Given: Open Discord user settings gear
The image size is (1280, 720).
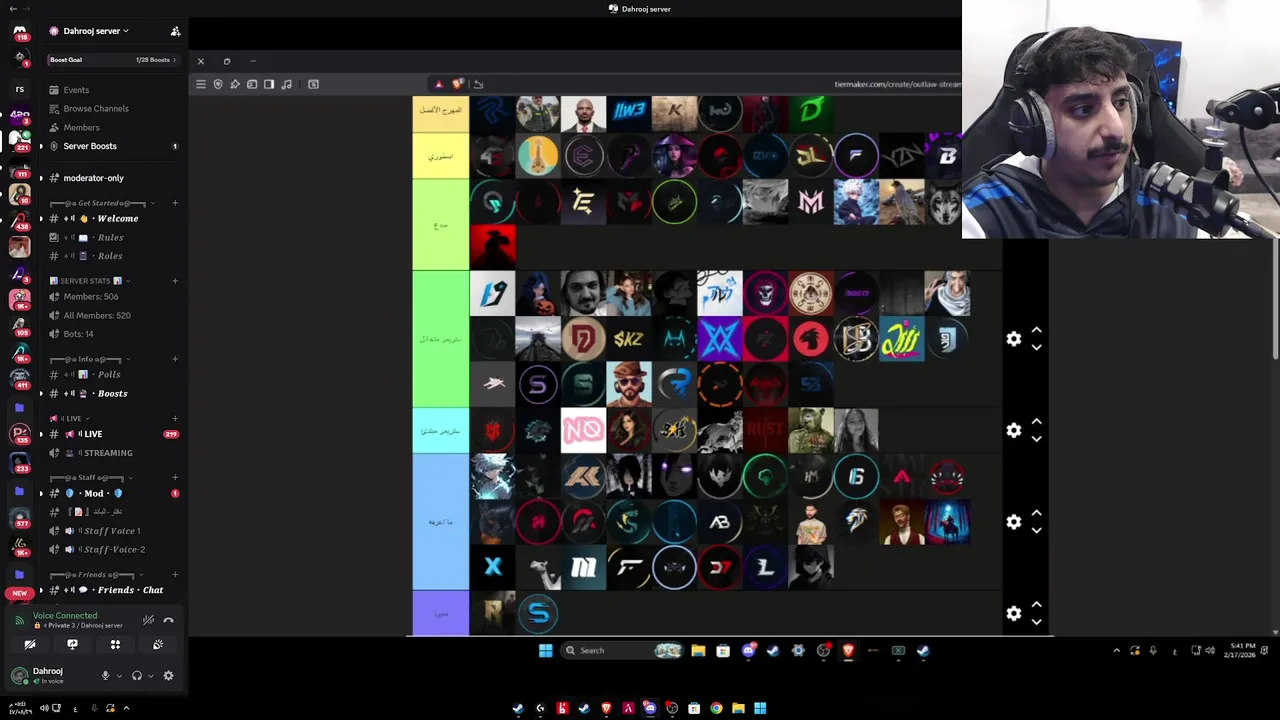Looking at the screenshot, I should click(x=168, y=676).
